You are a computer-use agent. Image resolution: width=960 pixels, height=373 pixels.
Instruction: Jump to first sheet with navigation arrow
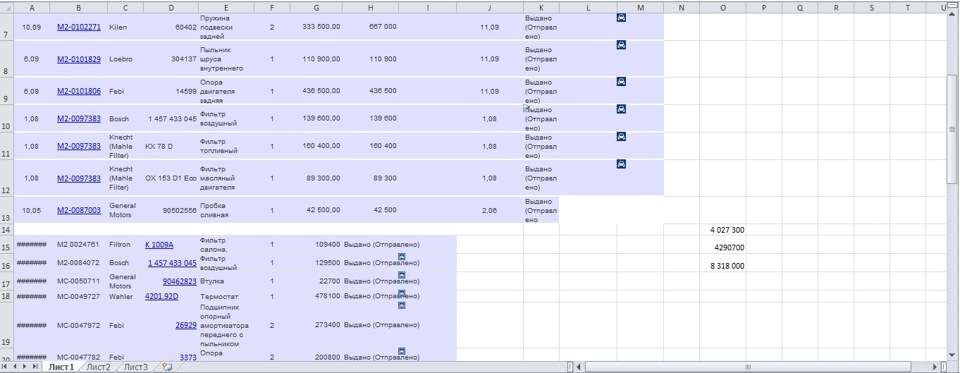point(6,366)
